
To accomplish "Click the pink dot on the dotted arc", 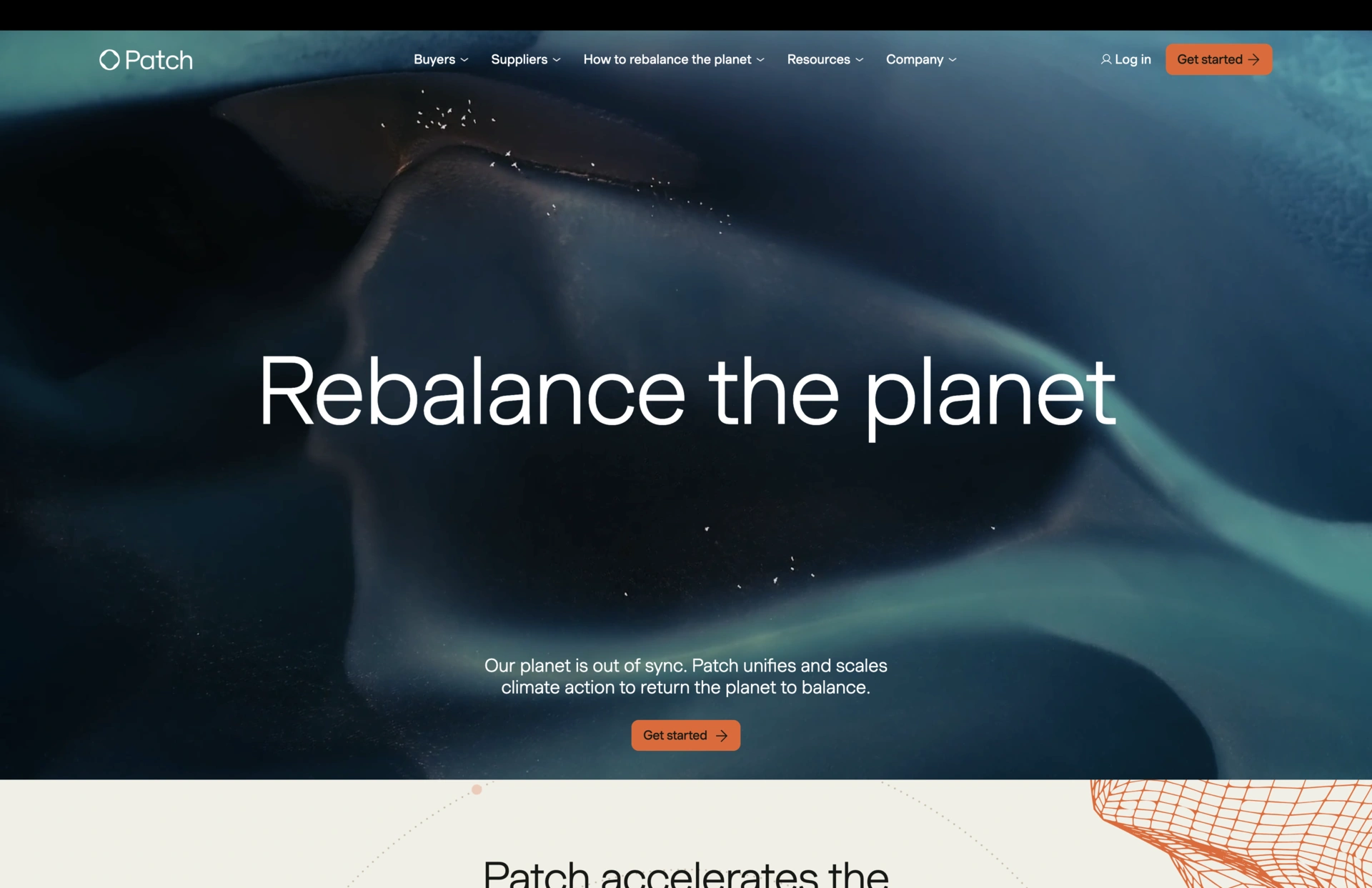I will 477,789.
